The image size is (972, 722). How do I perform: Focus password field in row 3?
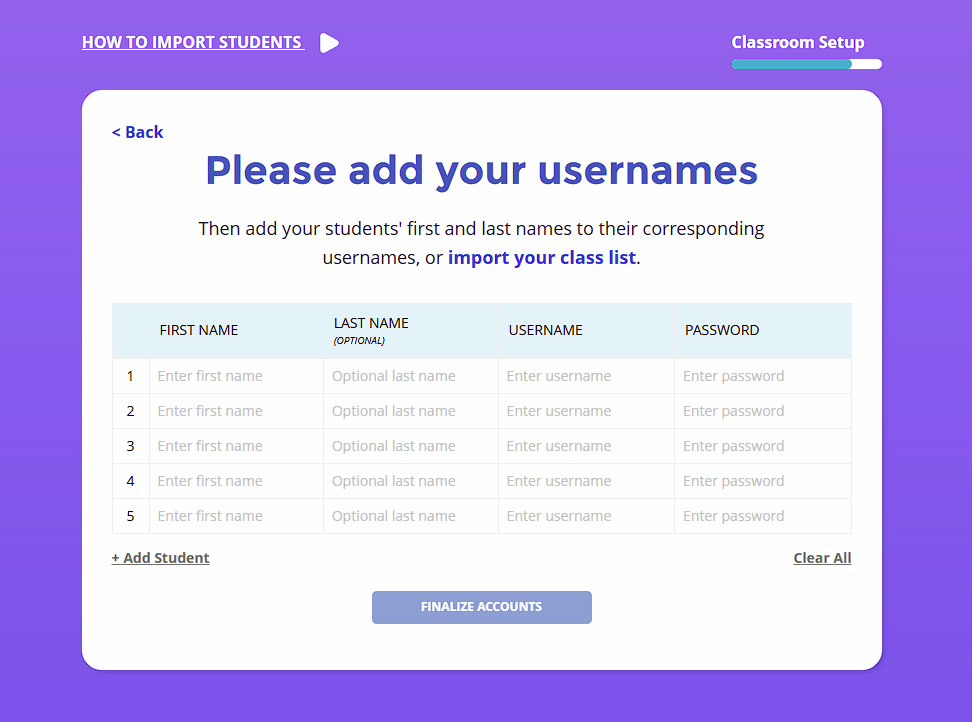tap(763, 446)
